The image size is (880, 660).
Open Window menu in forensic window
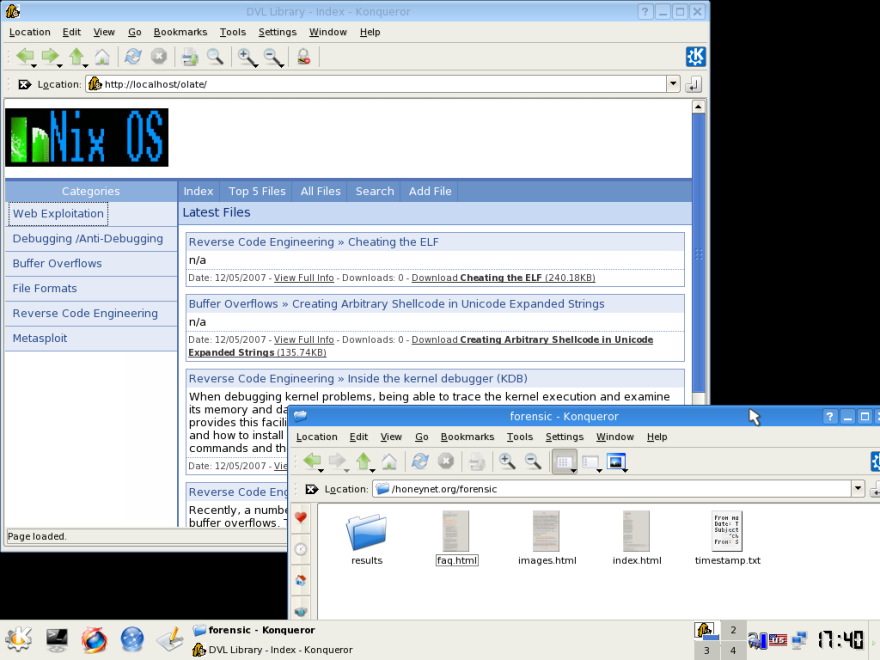[615, 437]
